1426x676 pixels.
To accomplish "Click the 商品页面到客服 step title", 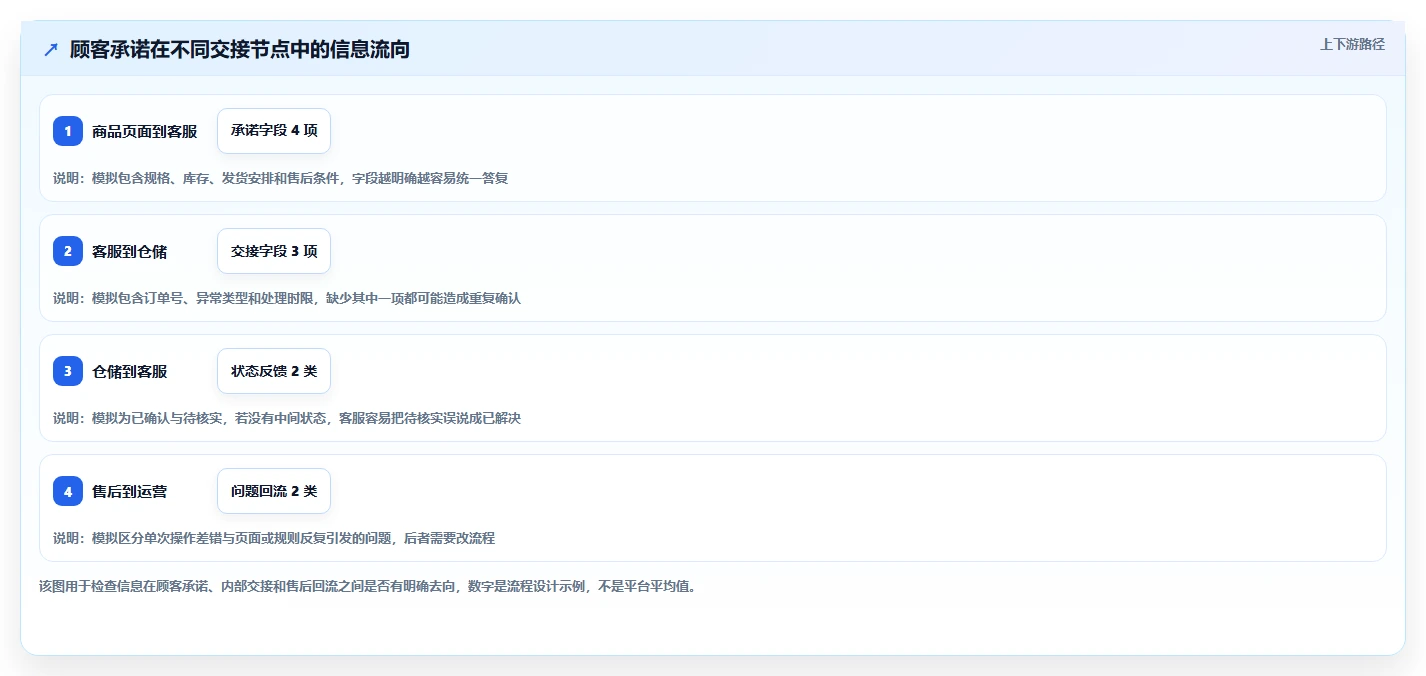I will click(x=145, y=131).
